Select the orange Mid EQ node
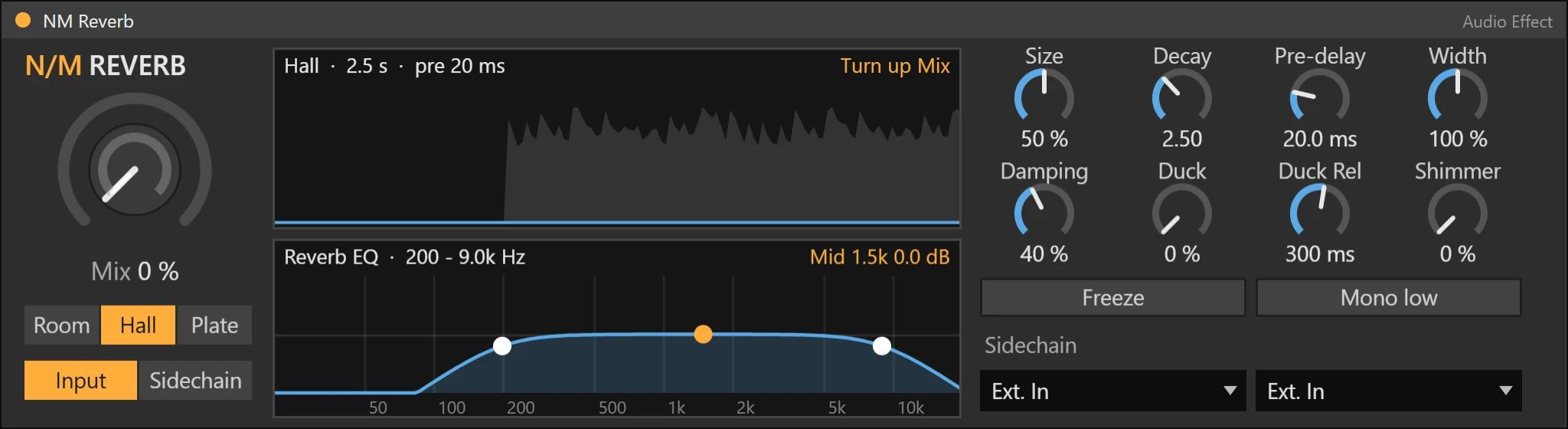This screenshot has width=1568, height=429. pos(703,334)
